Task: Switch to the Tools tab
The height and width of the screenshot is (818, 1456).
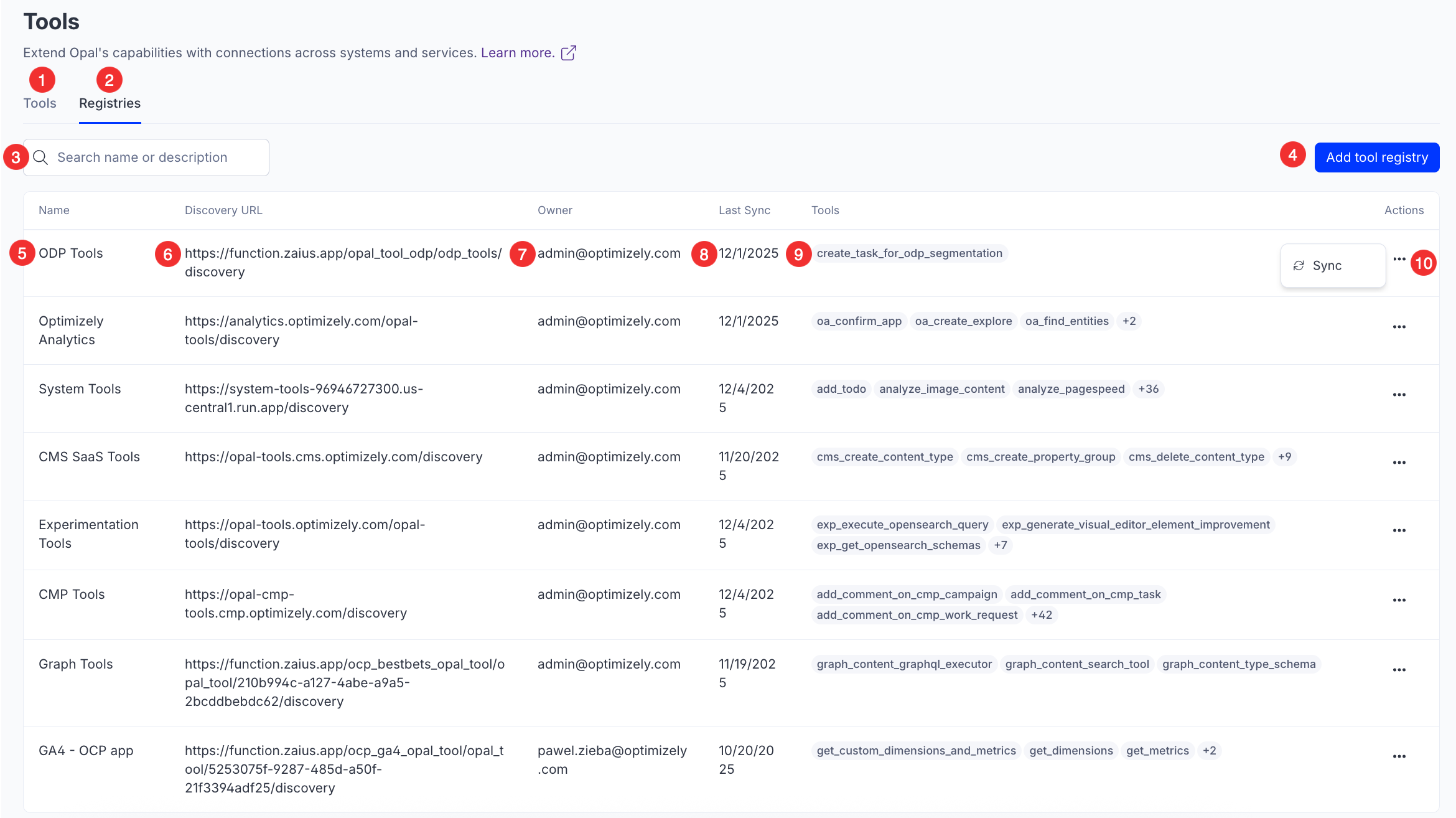Action: click(40, 103)
